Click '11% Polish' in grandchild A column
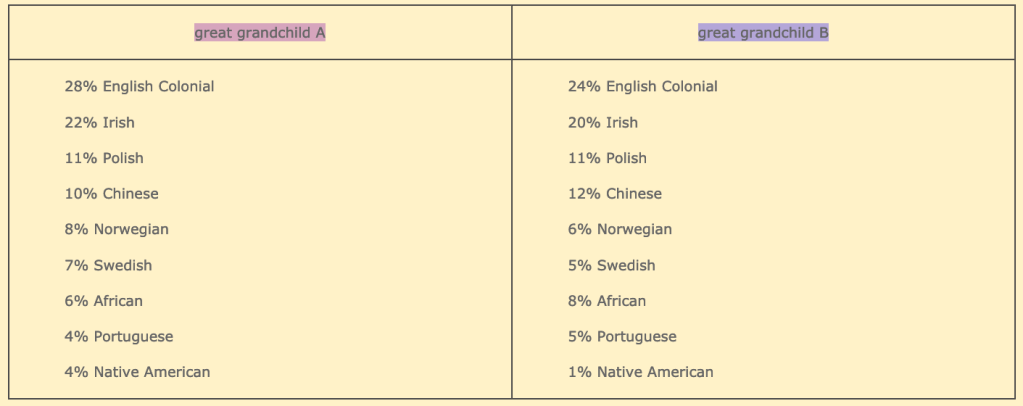1023x406 pixels. (x=104, y=158)
